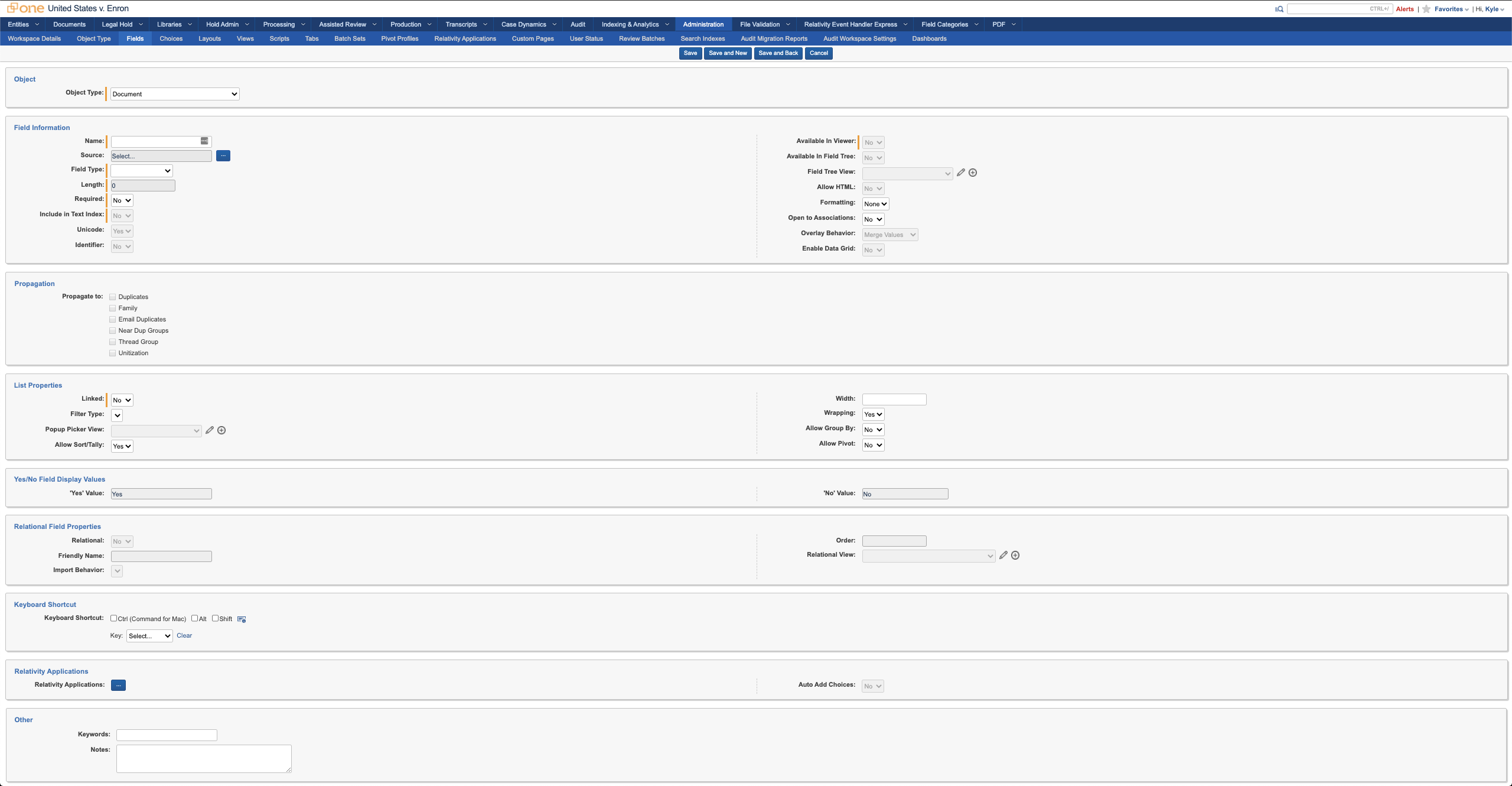This screenshot has height=786, width=1512.
Task: Open the Wrapping dropdown
Action: (x=874, y=414)
